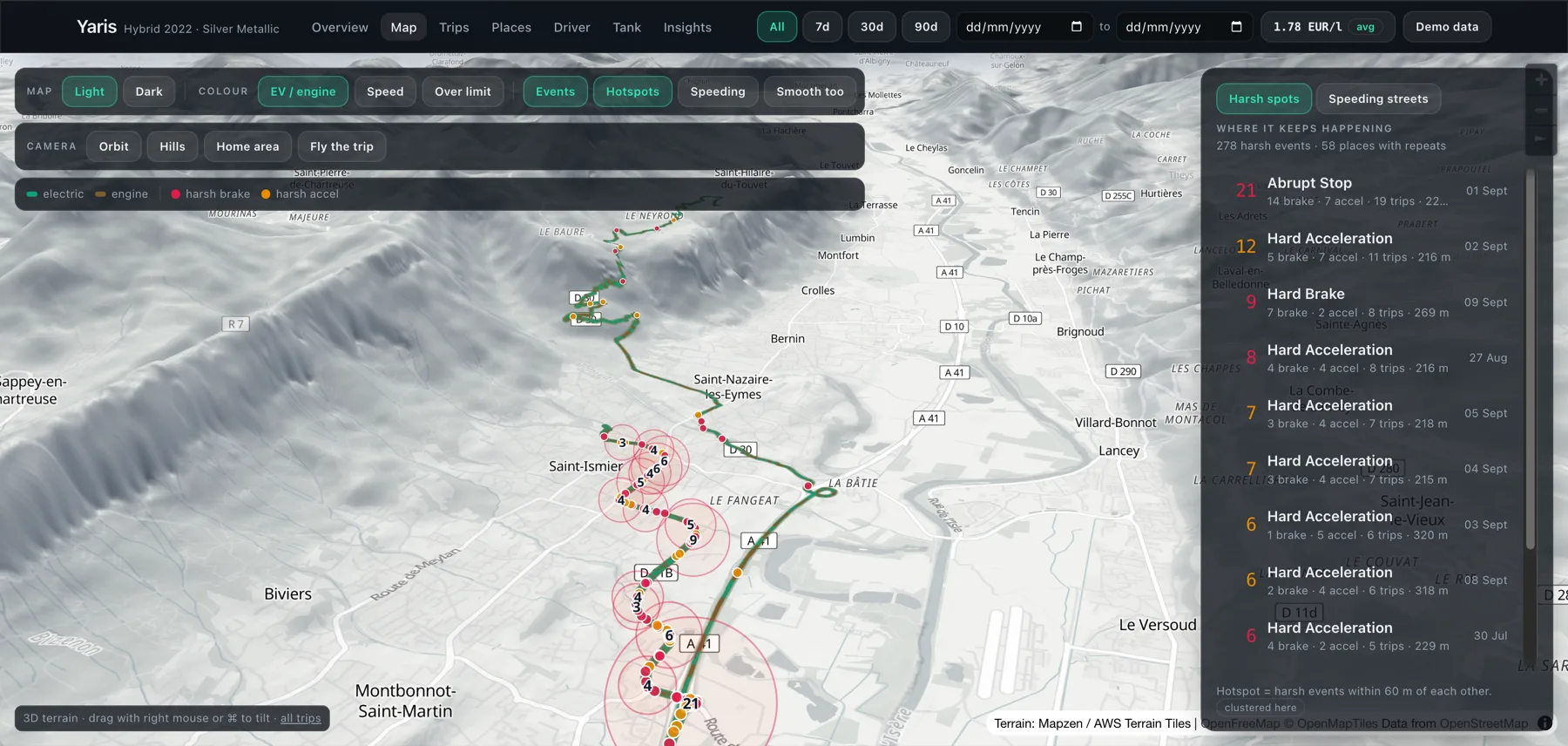Open calendar picker of the start date field
The image size is (1568, 746).
1076,27
